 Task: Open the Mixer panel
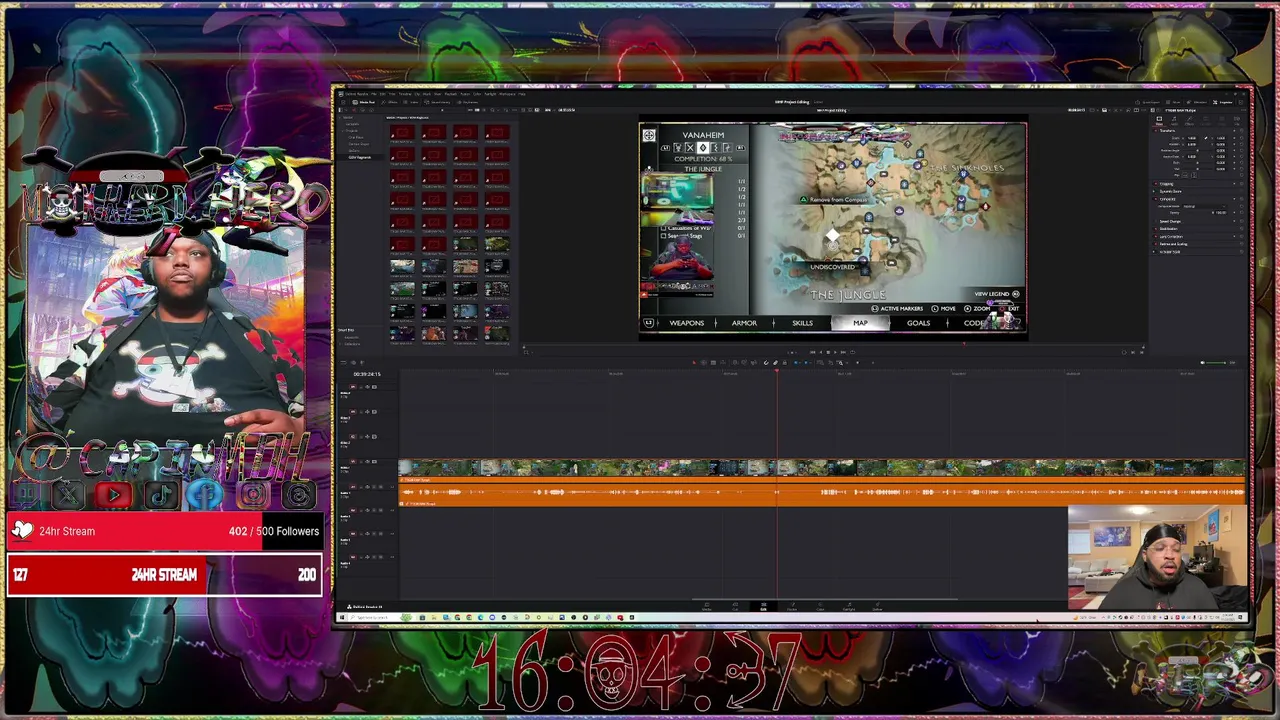(x=1173, y=102)
